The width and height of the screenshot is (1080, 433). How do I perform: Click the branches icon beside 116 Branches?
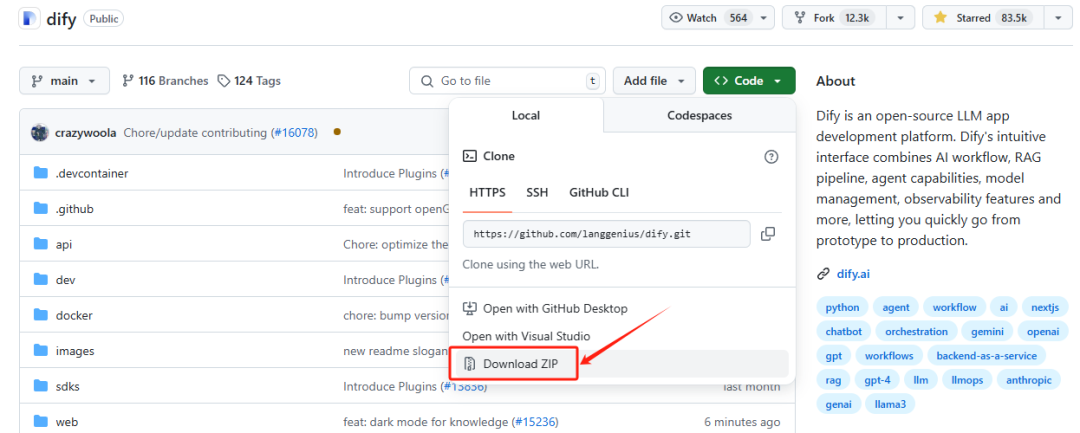[128, 81]
